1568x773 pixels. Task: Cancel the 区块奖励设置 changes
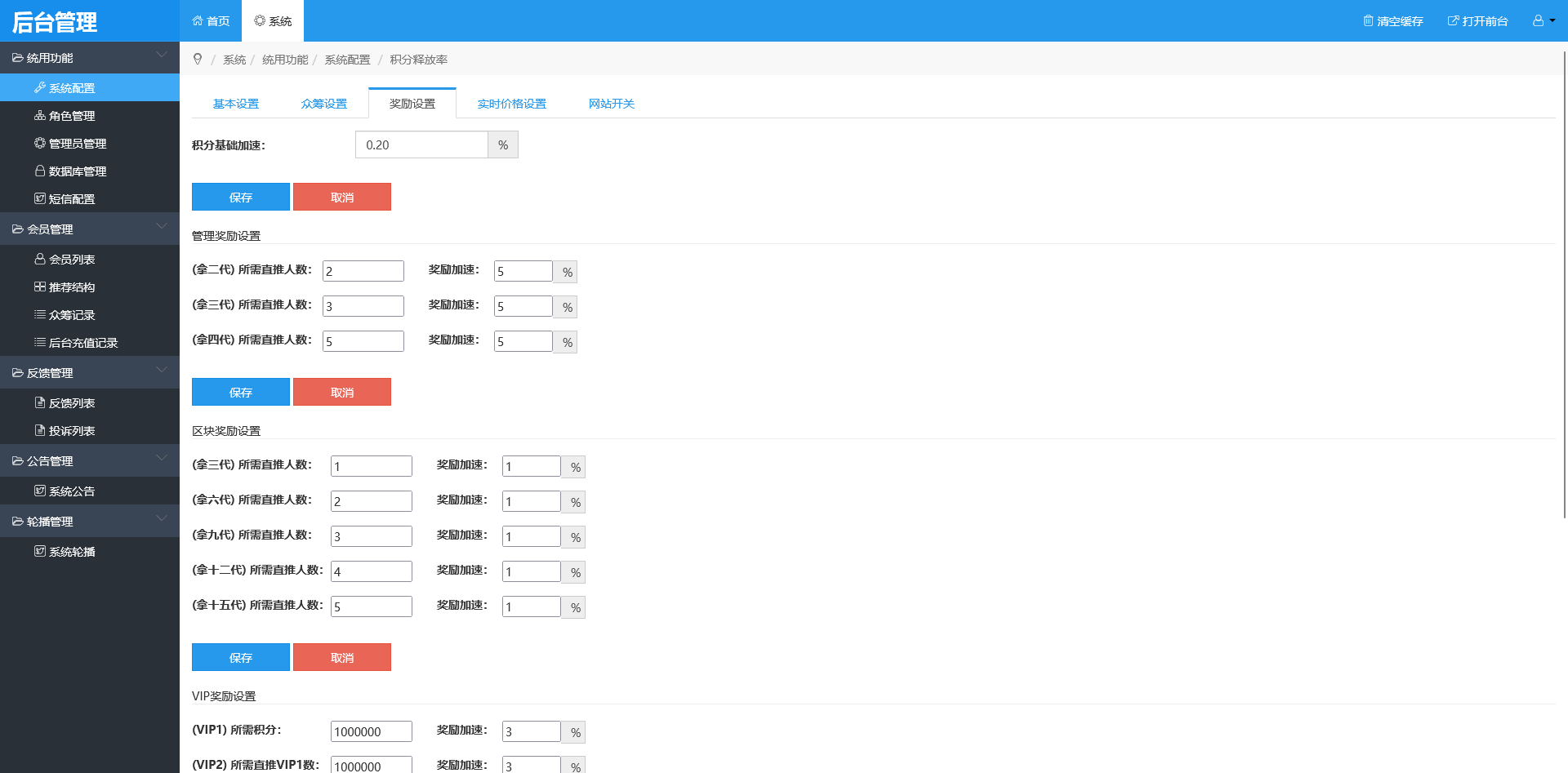point(342,657)
